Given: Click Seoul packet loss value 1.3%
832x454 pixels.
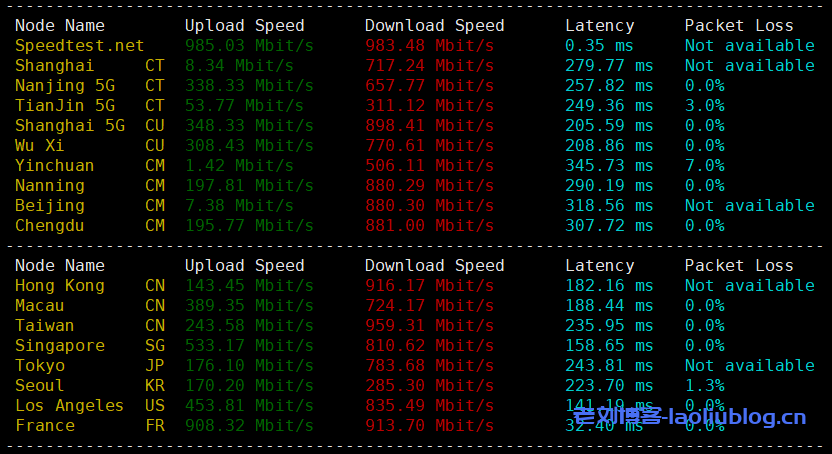Looking at the screenshot, I should [705, 386].
